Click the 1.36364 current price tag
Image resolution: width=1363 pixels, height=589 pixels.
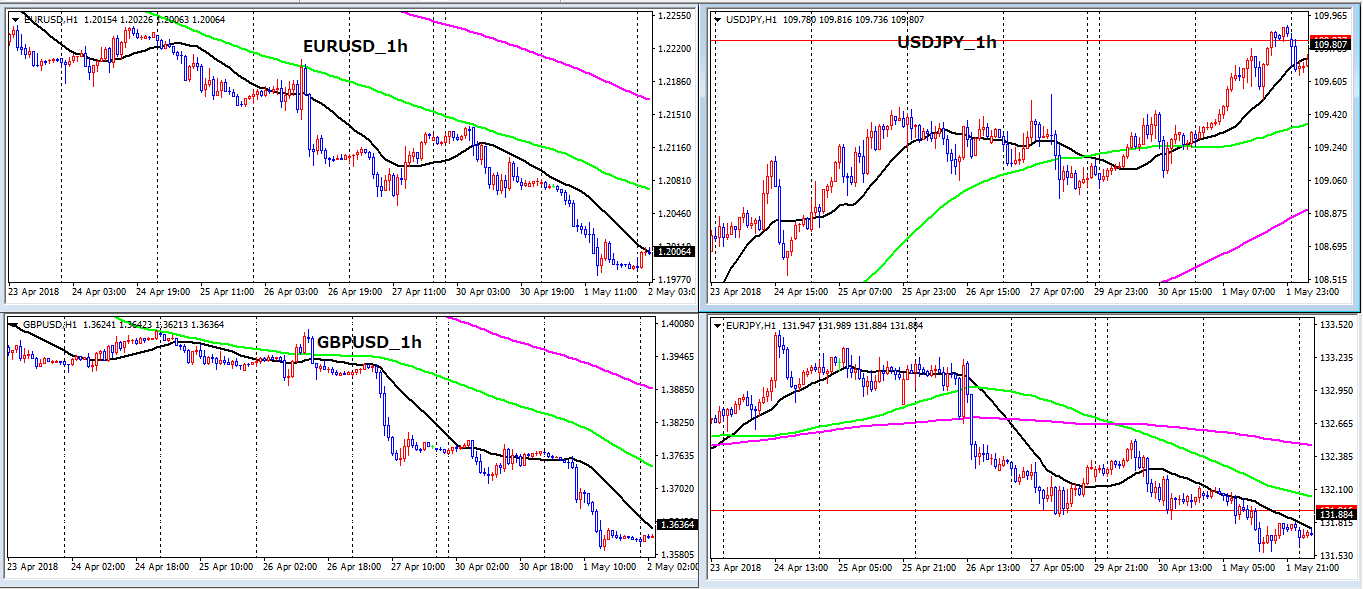pos(678,524)
